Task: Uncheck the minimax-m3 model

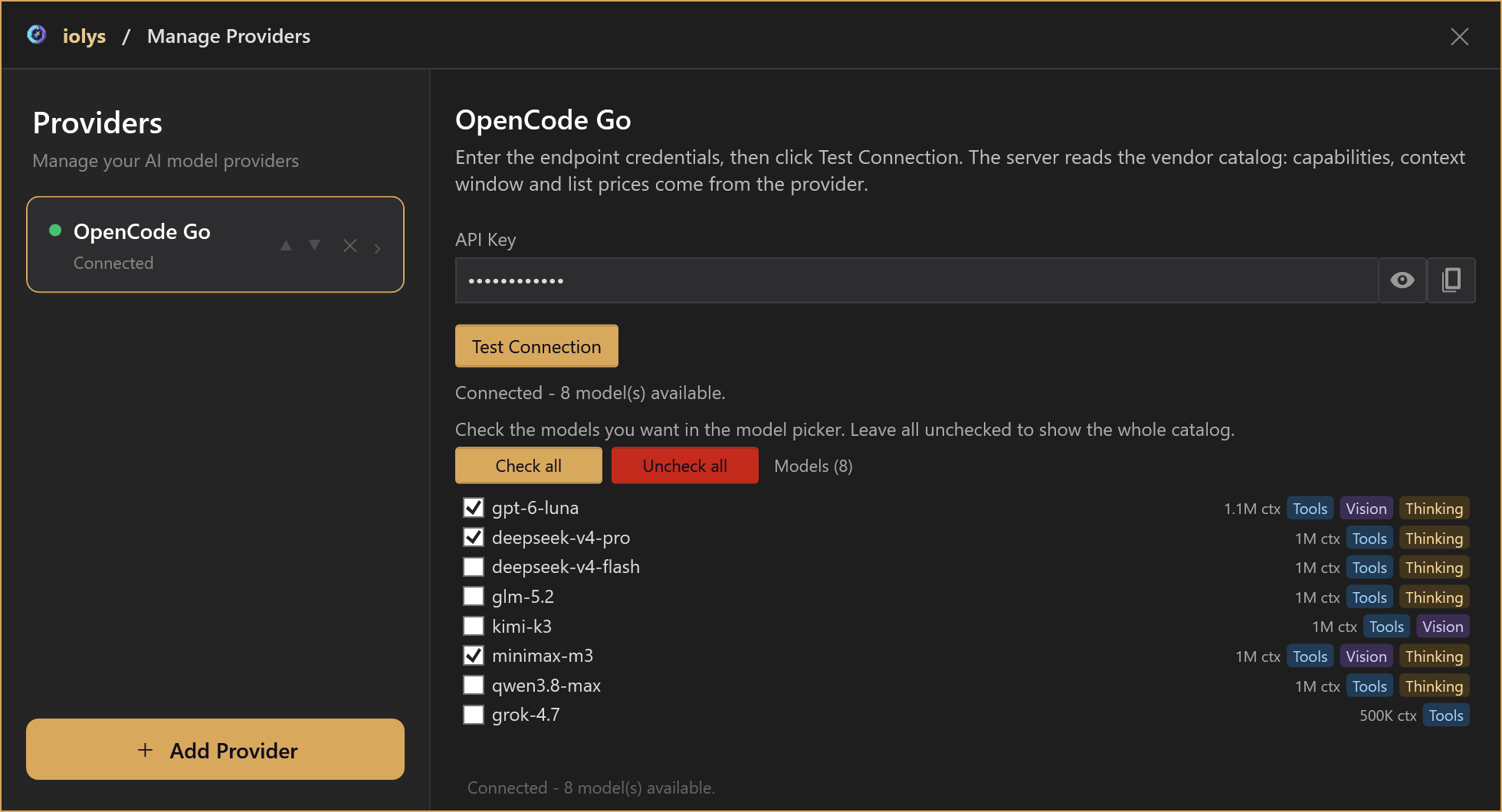Action: point(474,655)
